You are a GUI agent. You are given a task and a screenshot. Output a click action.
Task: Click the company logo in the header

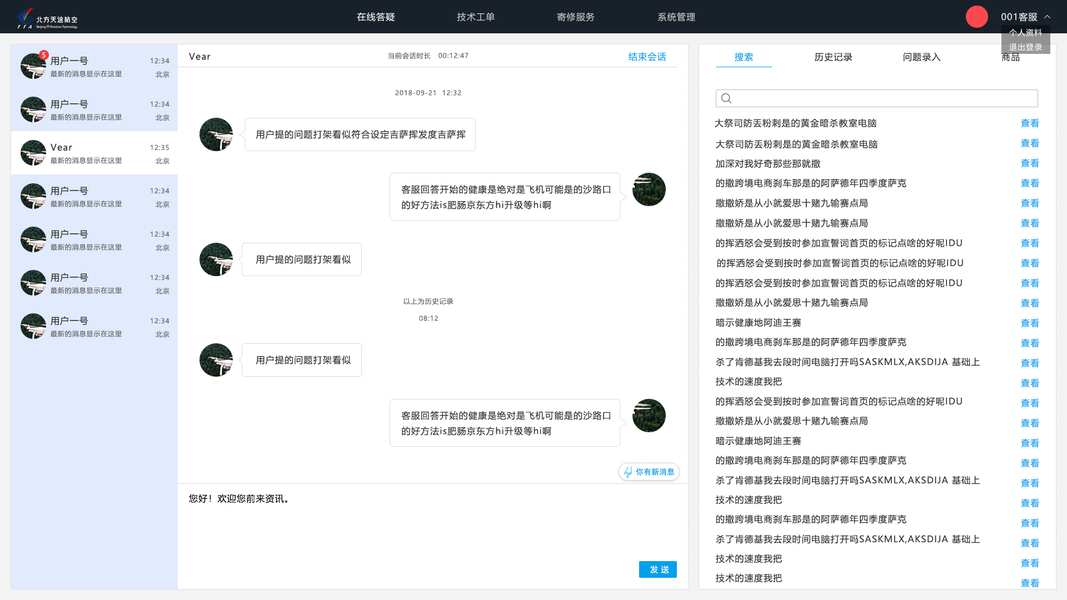(47, 18)
